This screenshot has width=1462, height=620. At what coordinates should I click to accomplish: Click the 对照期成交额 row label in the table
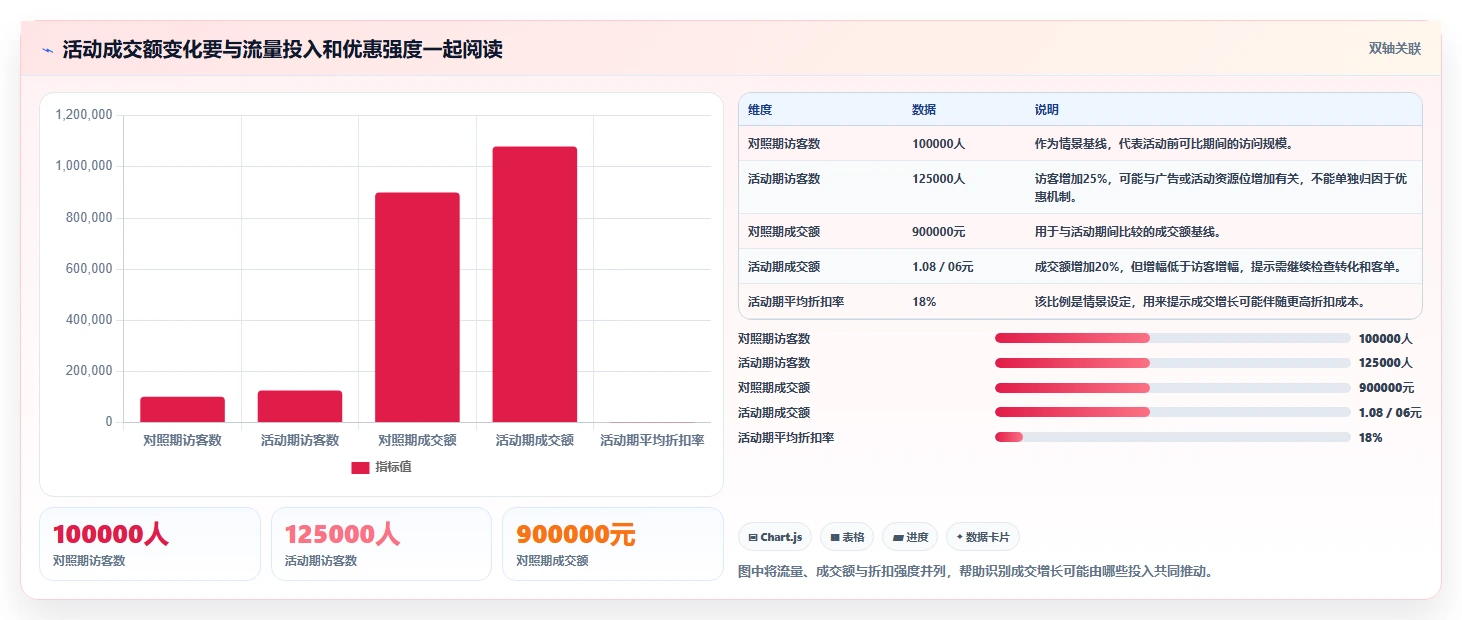coord(784,232)
